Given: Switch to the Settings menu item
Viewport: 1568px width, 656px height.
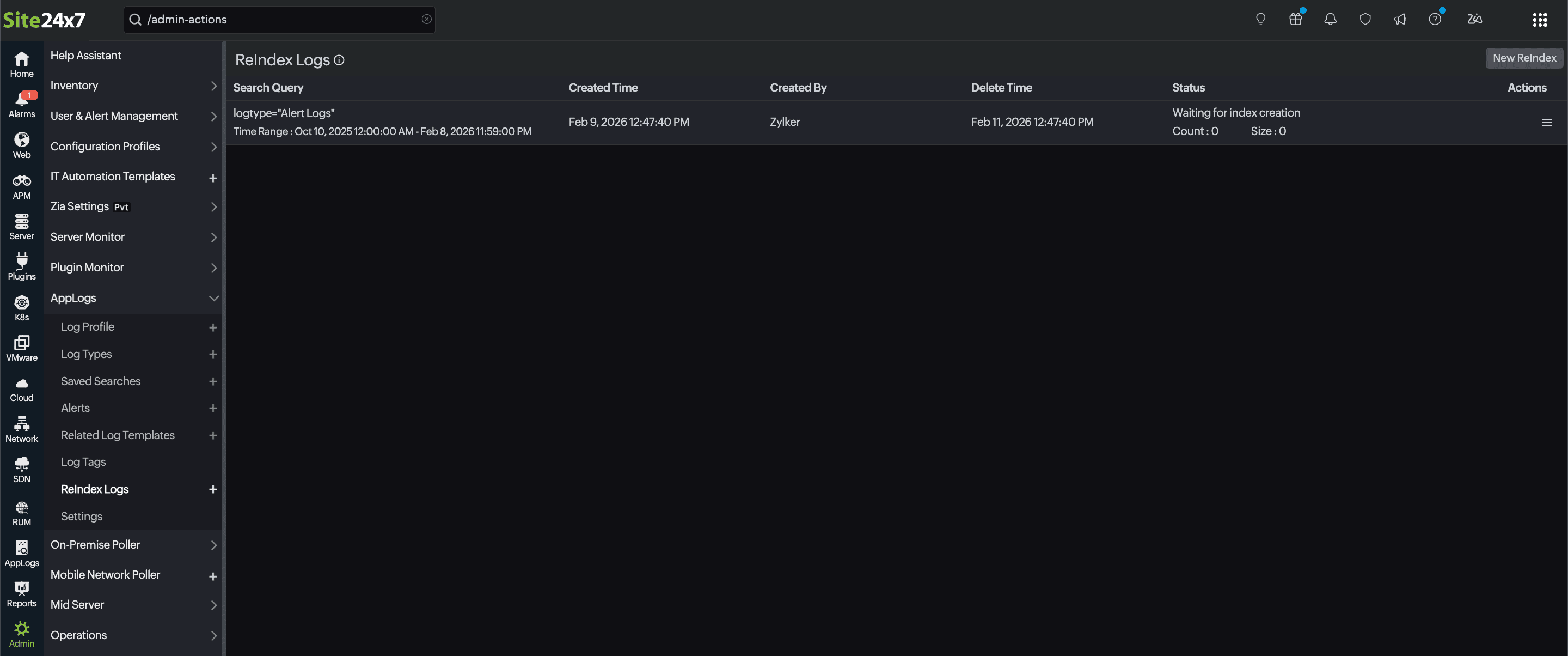Looking at the screenshot, I should click(81, 516).
